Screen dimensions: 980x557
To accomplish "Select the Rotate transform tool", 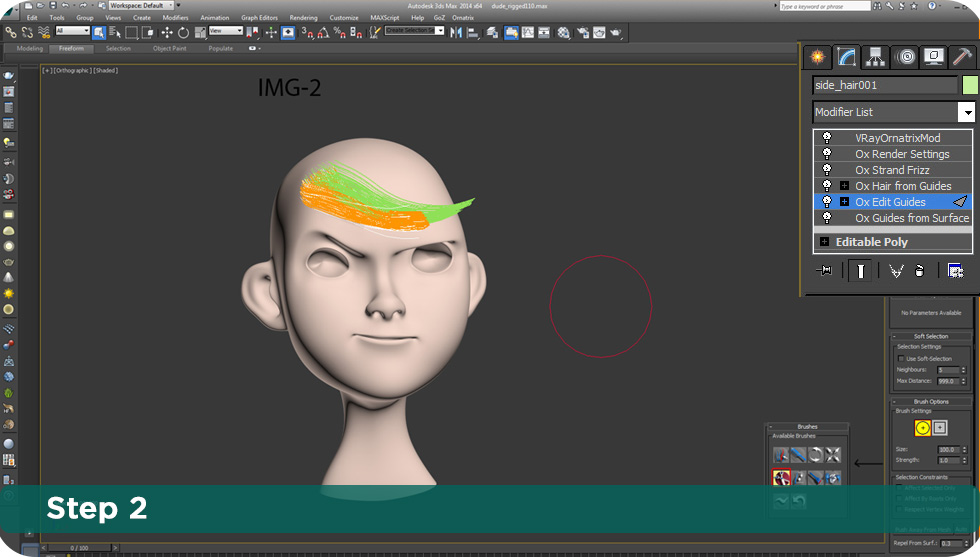I will [183, 33].
